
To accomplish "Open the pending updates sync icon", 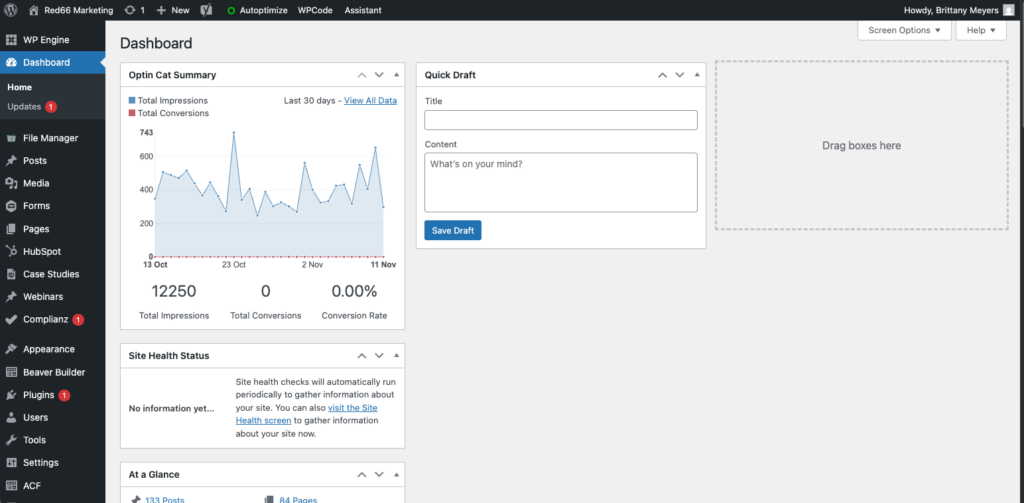I will 130,10.
